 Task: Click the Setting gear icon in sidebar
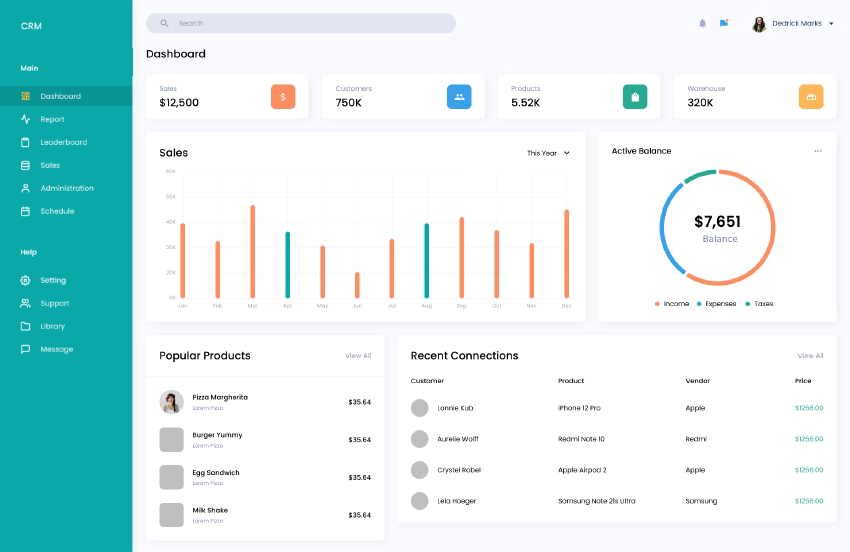point(26,280)
